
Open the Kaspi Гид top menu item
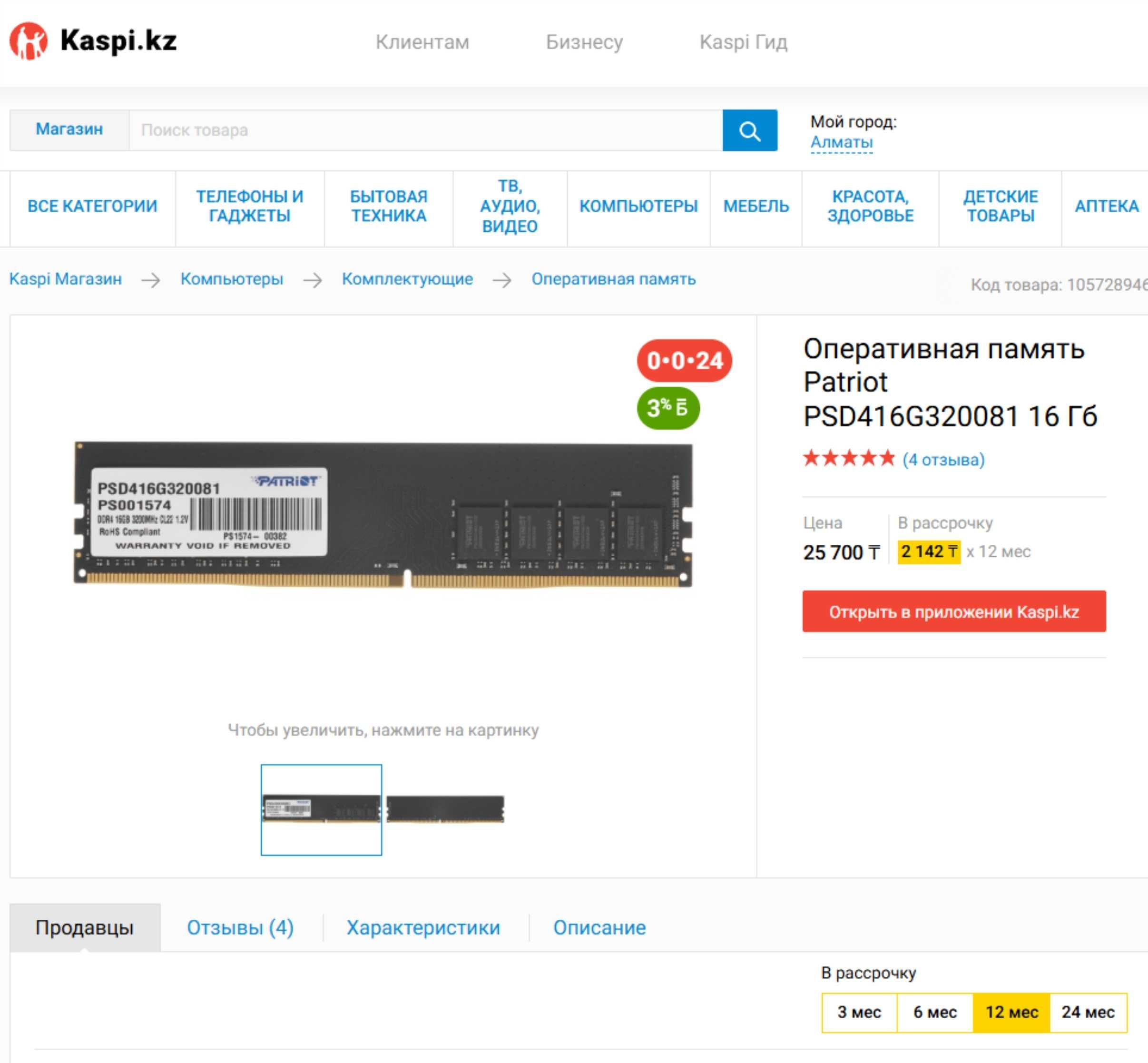point(743,42)
